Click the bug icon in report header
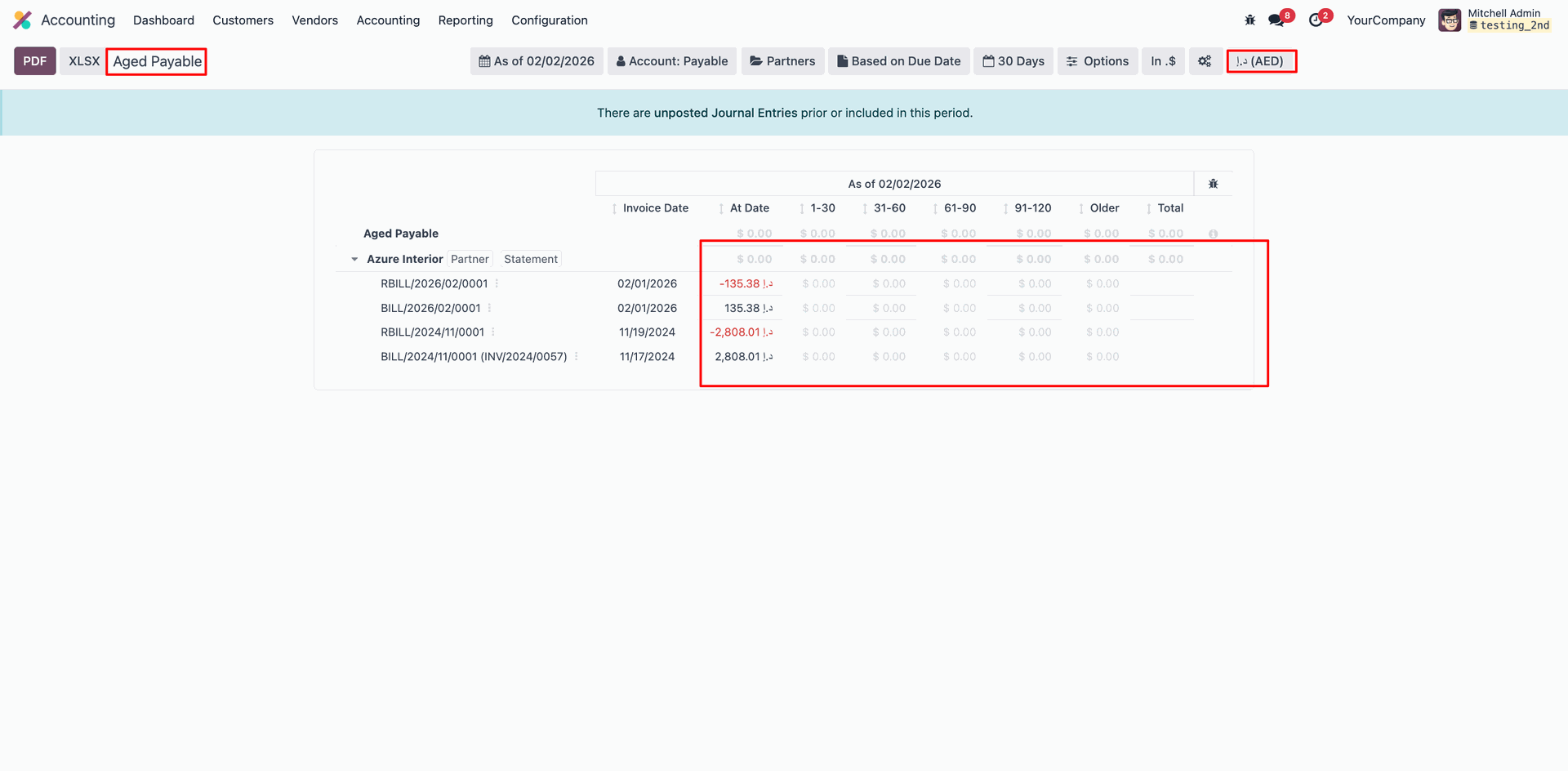Viewport: 1568px width, 771px height. click(x=1213, y=184)
